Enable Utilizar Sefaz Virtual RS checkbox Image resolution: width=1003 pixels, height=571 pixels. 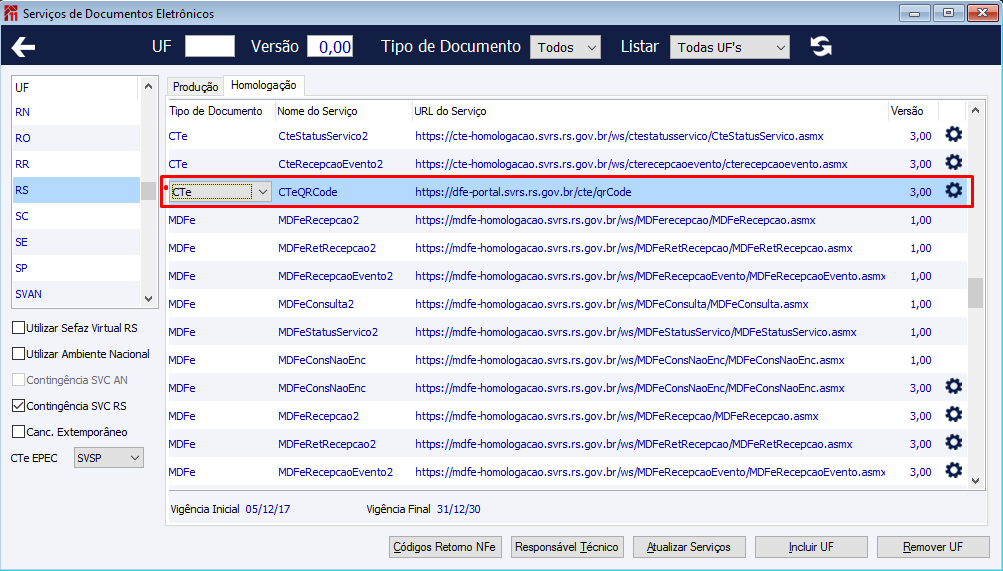[x=19, y=328]
